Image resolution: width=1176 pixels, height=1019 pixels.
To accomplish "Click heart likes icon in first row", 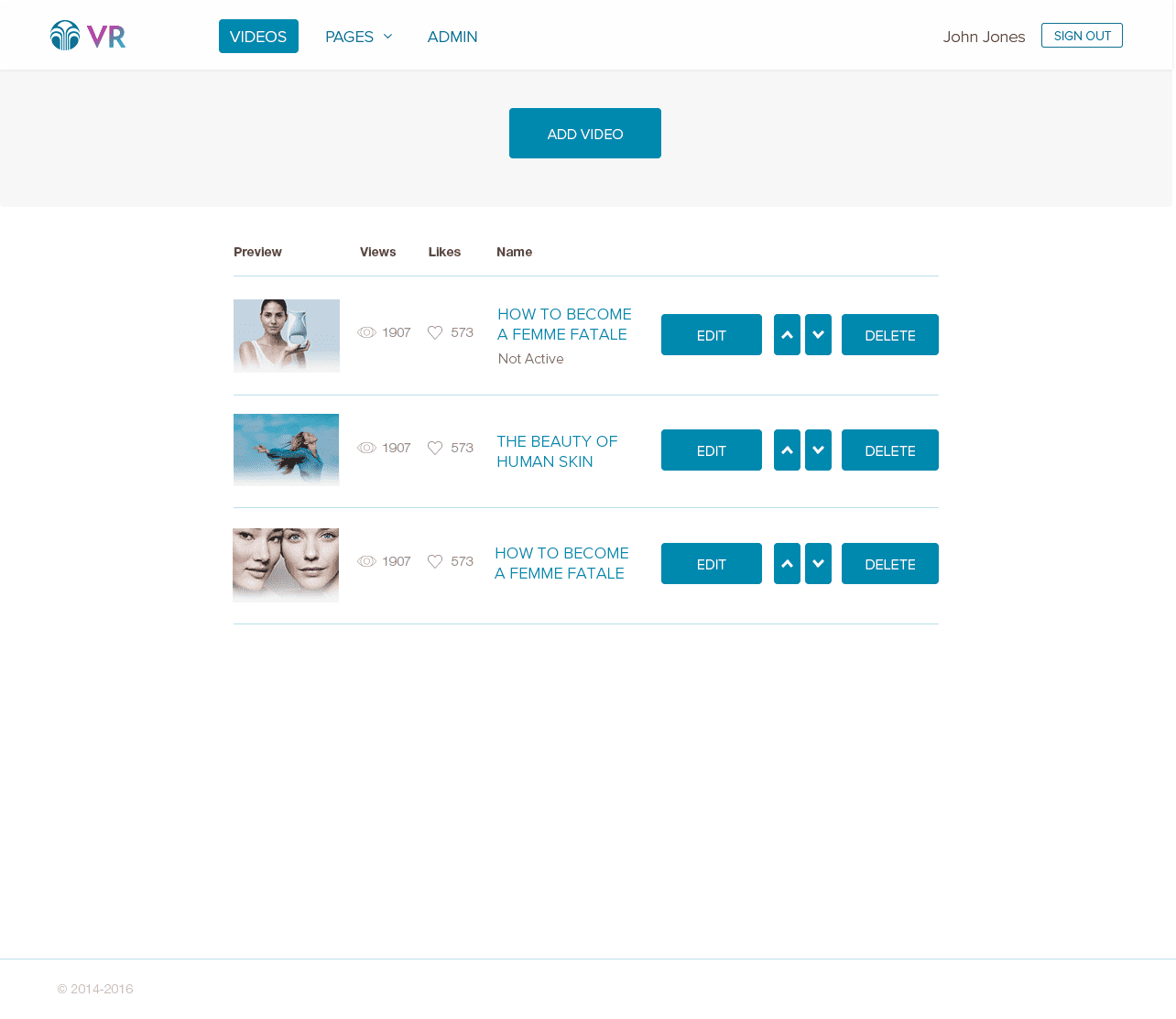I will tap(435, 332).
